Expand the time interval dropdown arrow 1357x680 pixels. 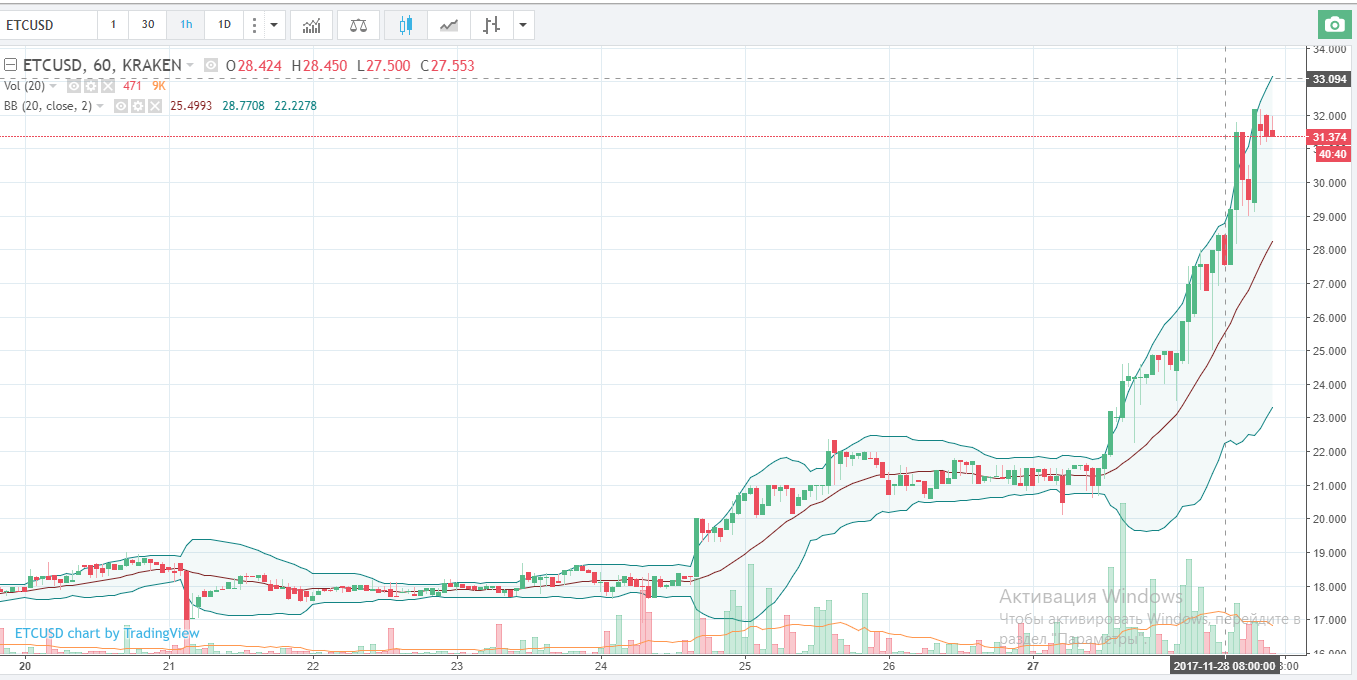275,25
